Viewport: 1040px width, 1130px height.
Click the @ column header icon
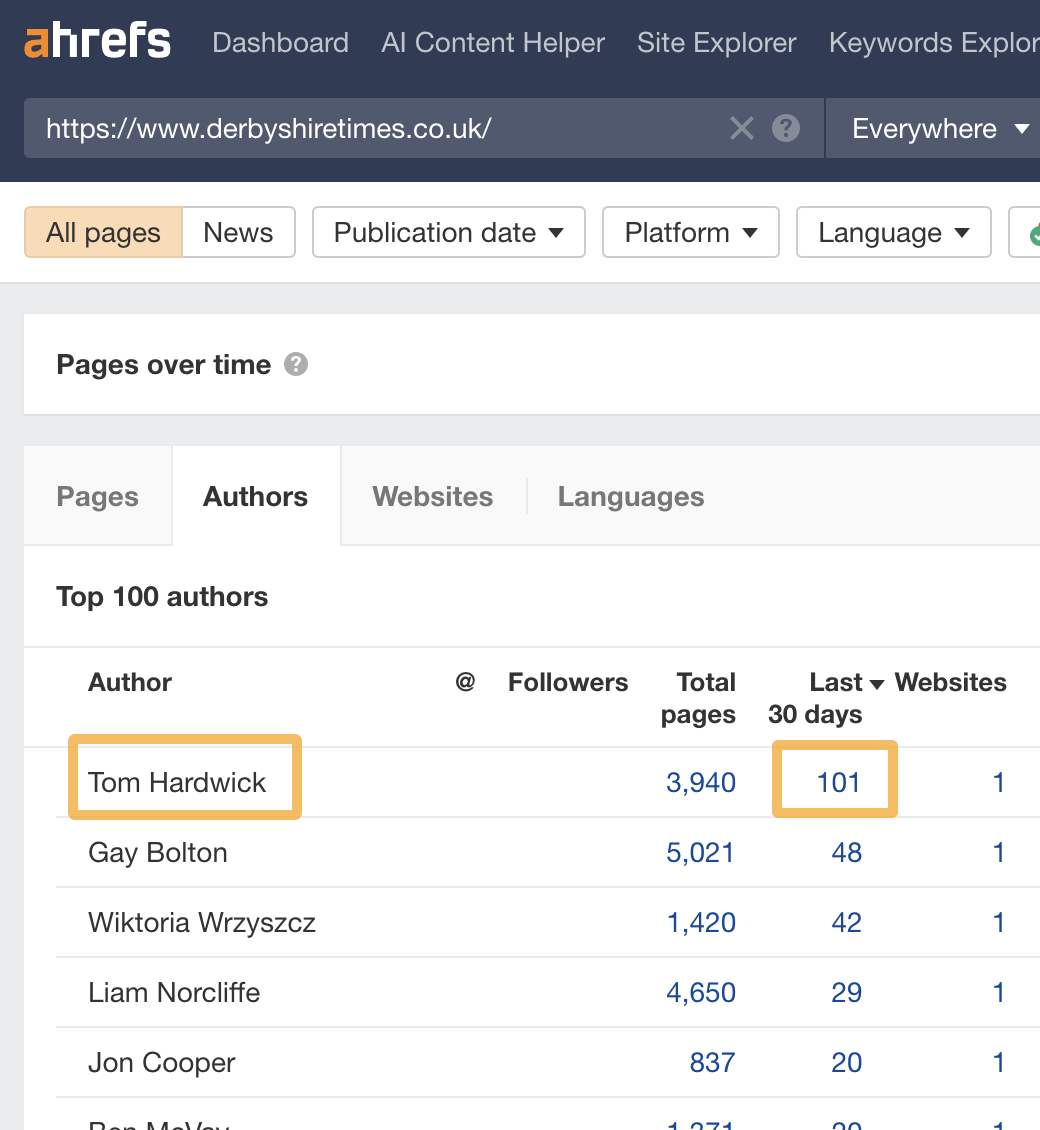465,682
